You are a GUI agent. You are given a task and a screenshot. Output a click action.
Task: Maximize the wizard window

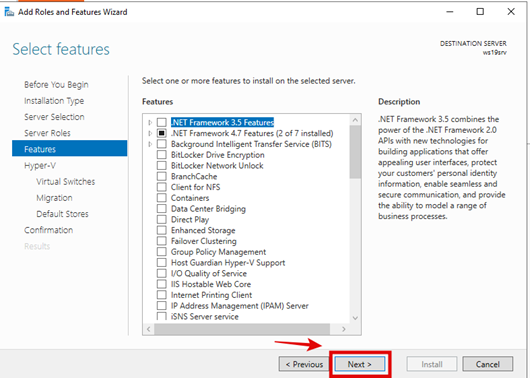pos(480,12)
